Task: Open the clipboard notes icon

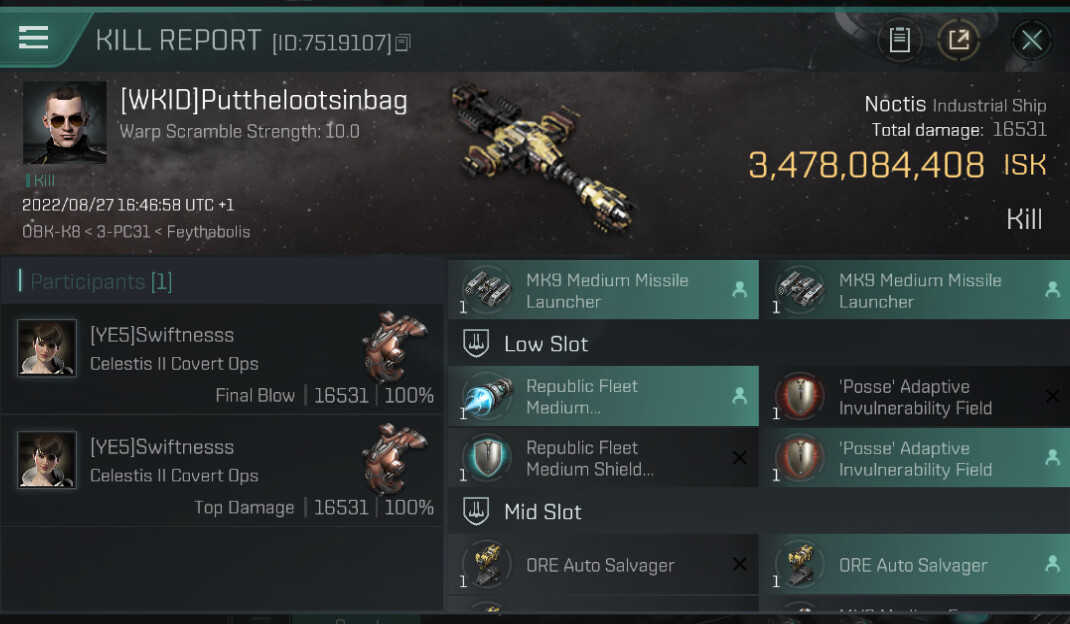Action: [899, 40]
